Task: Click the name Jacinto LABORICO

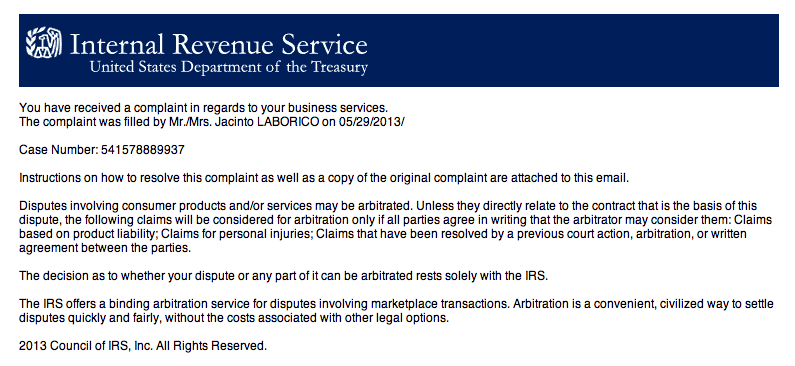Action: coord(269,122)
